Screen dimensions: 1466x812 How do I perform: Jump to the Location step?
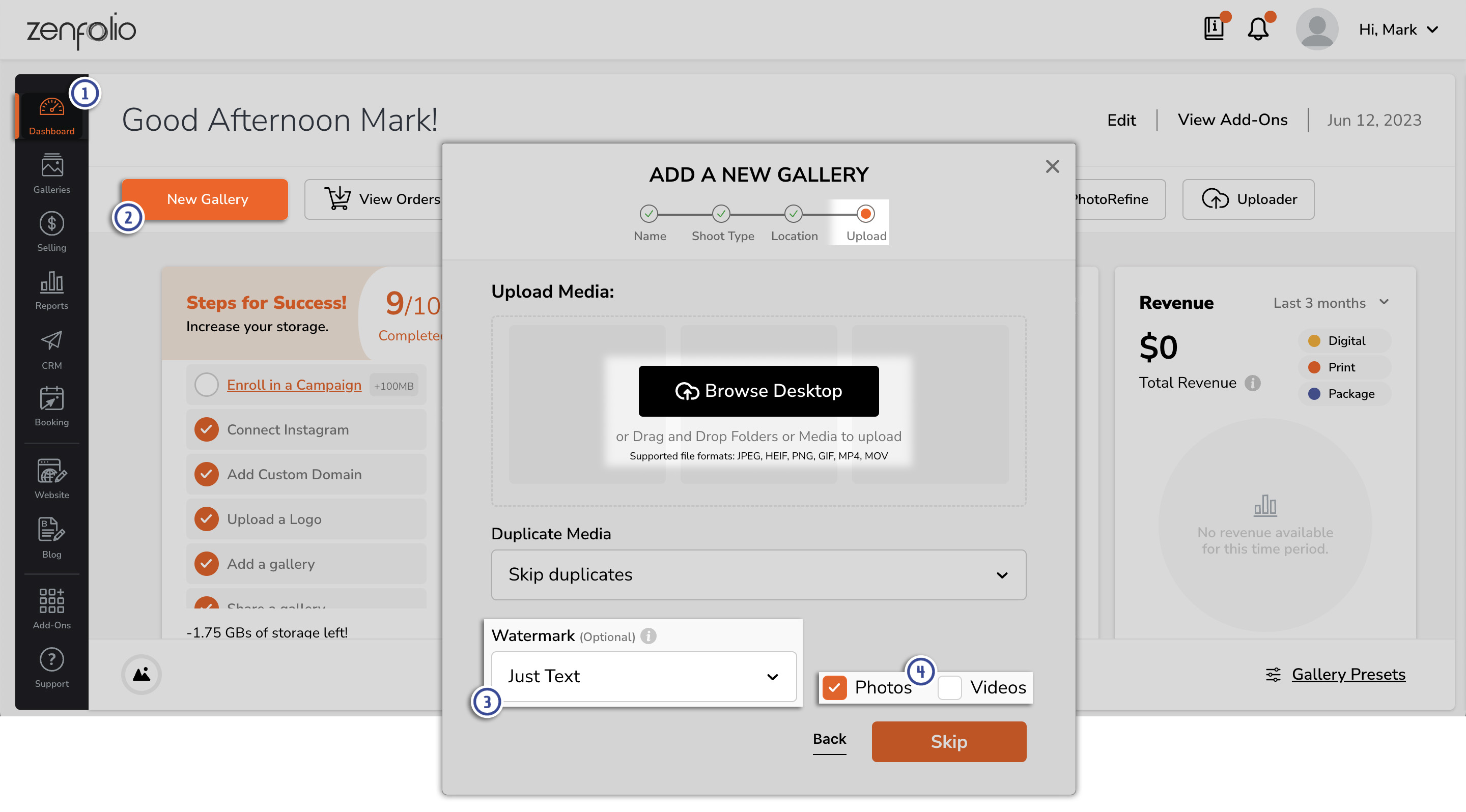pos(794,214)
